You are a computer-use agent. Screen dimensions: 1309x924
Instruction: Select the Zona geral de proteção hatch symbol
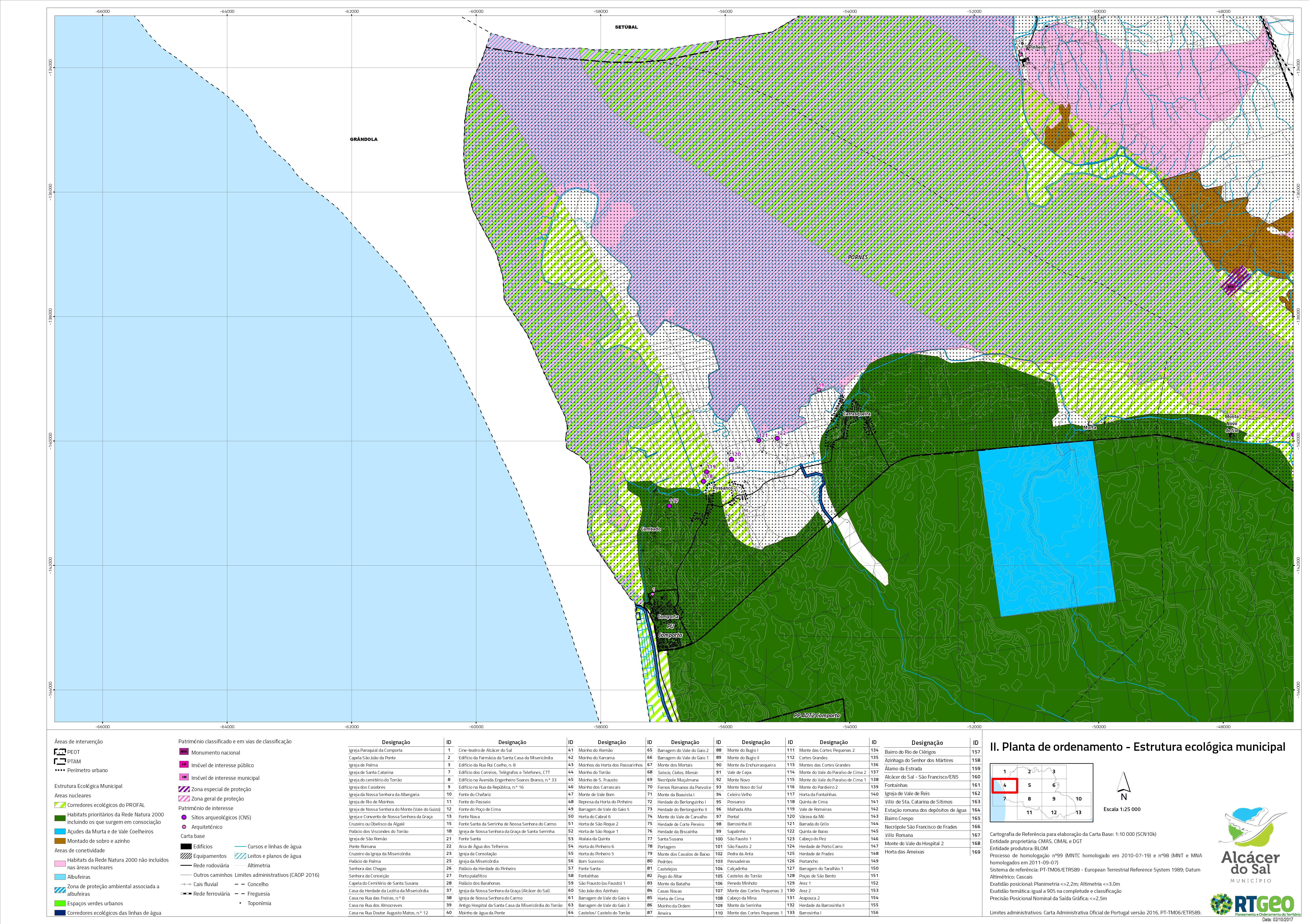[184, 799]
